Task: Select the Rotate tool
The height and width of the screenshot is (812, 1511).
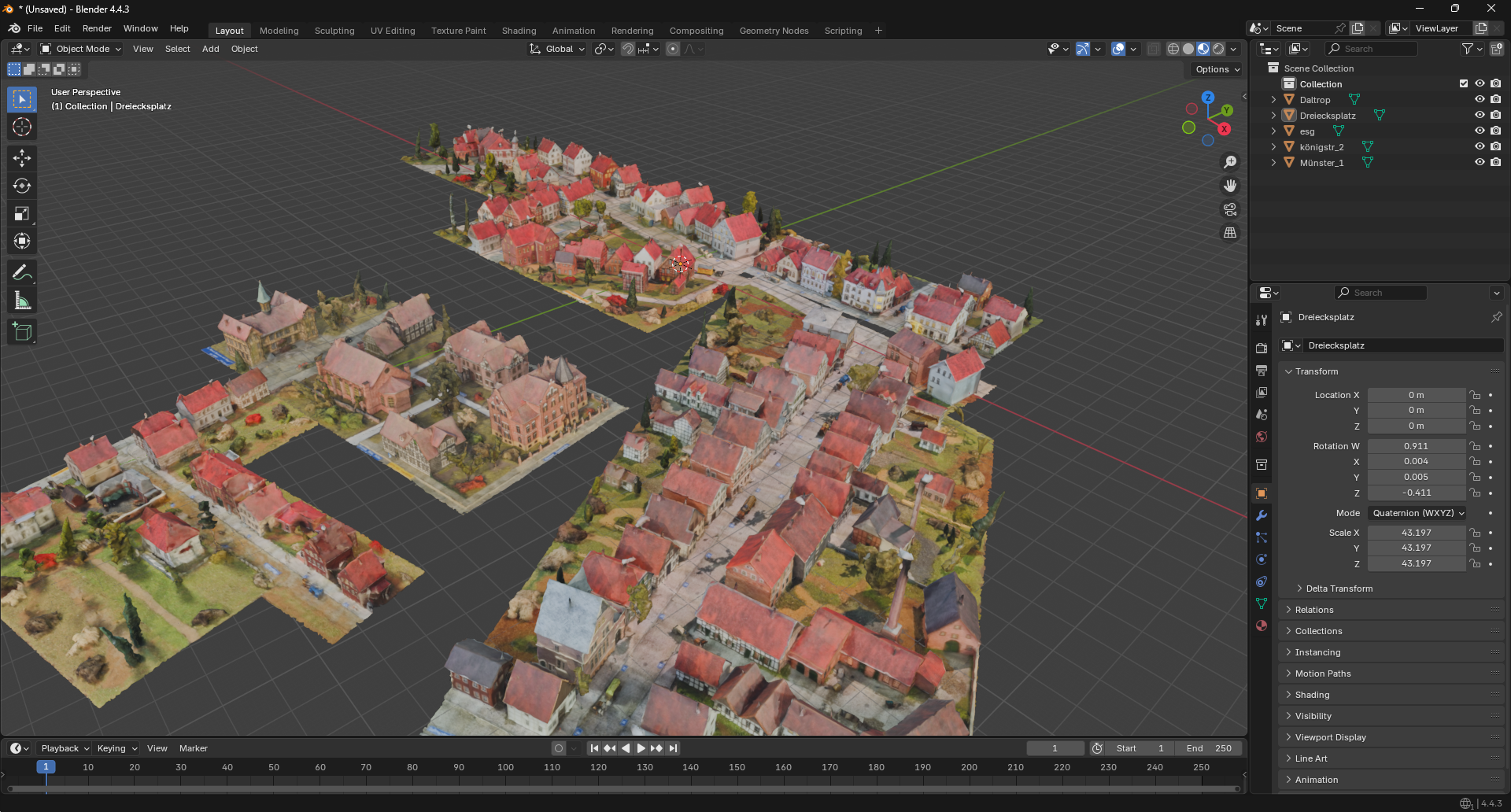Action: [22, 186]
